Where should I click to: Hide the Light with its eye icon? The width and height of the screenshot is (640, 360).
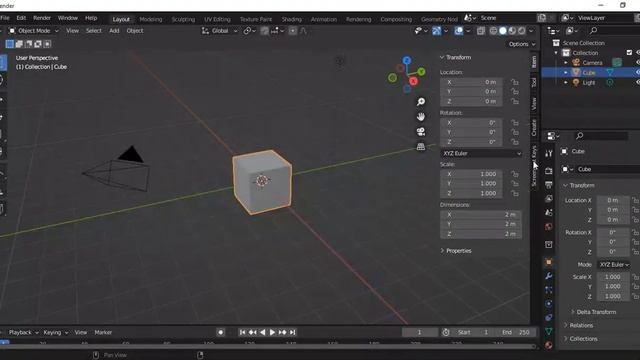(638, 82)
